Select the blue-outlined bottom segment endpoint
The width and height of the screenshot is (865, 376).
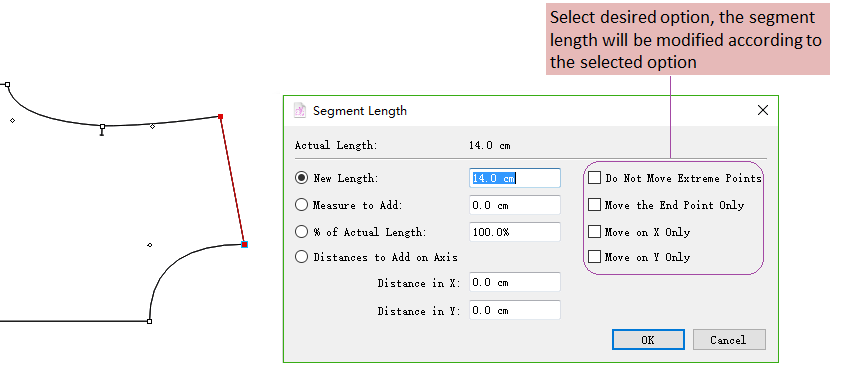tap(244, 244)
